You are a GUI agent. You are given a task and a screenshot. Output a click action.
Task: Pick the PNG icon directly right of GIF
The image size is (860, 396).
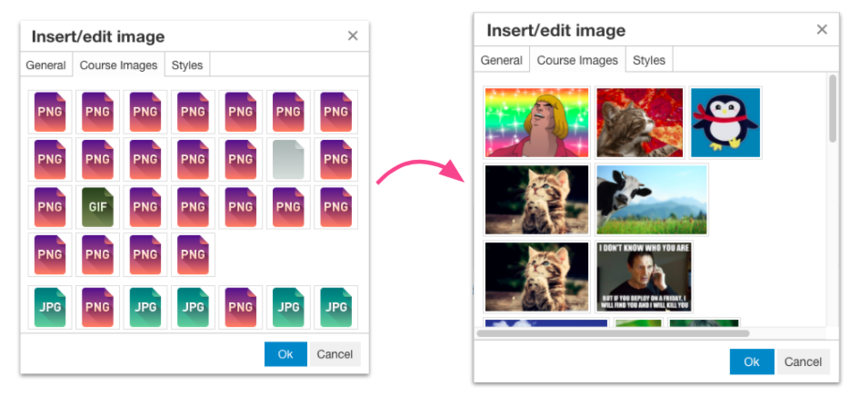[145, 207]
